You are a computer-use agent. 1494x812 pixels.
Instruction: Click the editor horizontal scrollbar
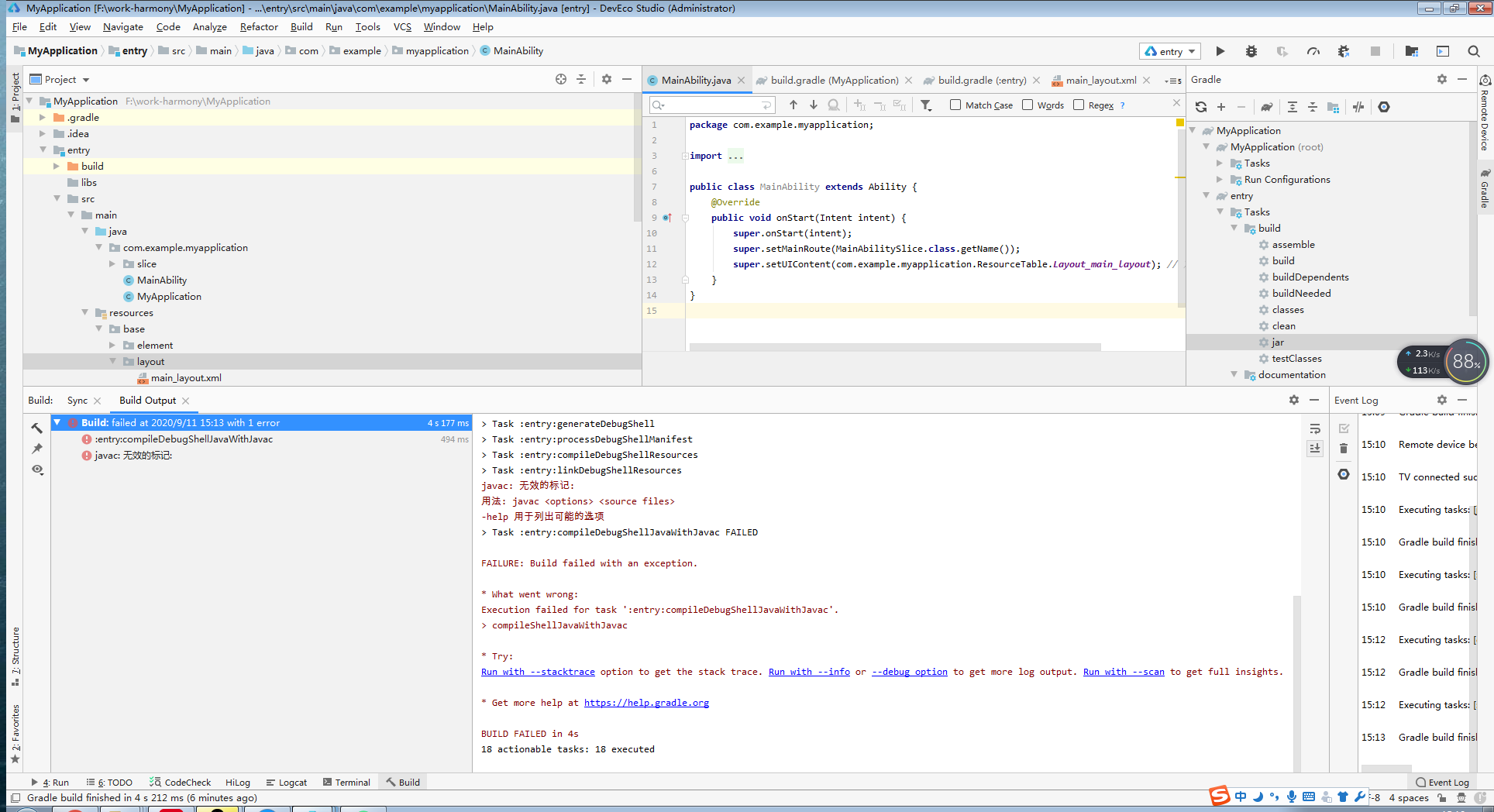895,347
